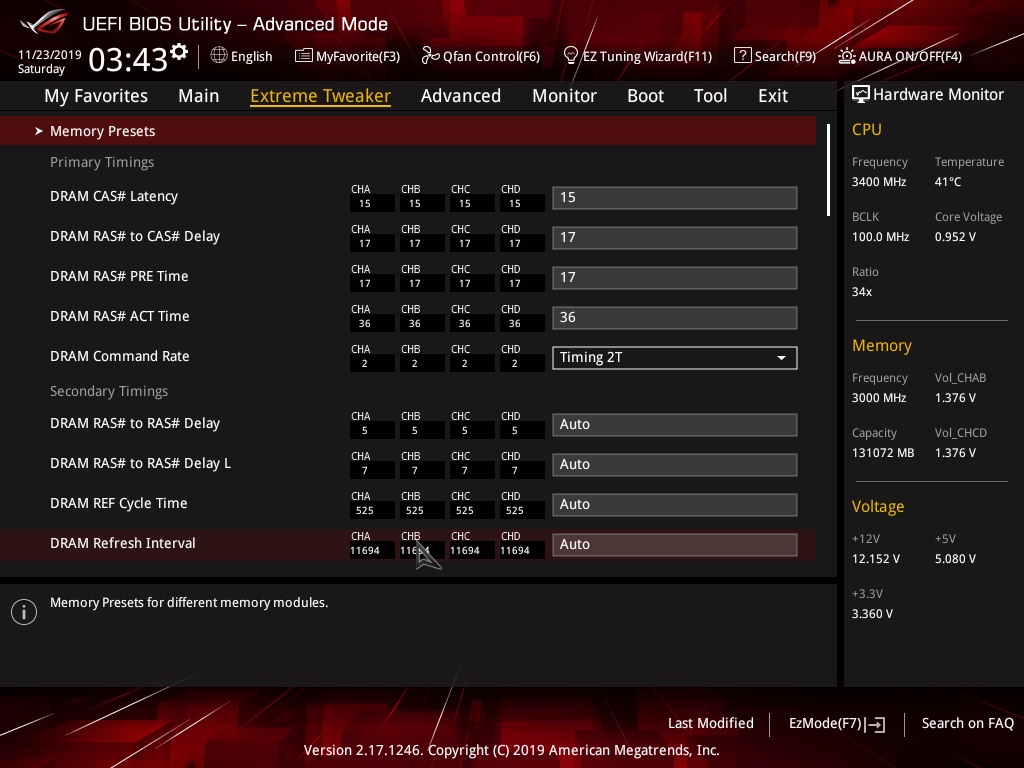Screen dimensions: 1024x768
Task: Switch to the Advanced tab
Action: click(x=460, y=96)
